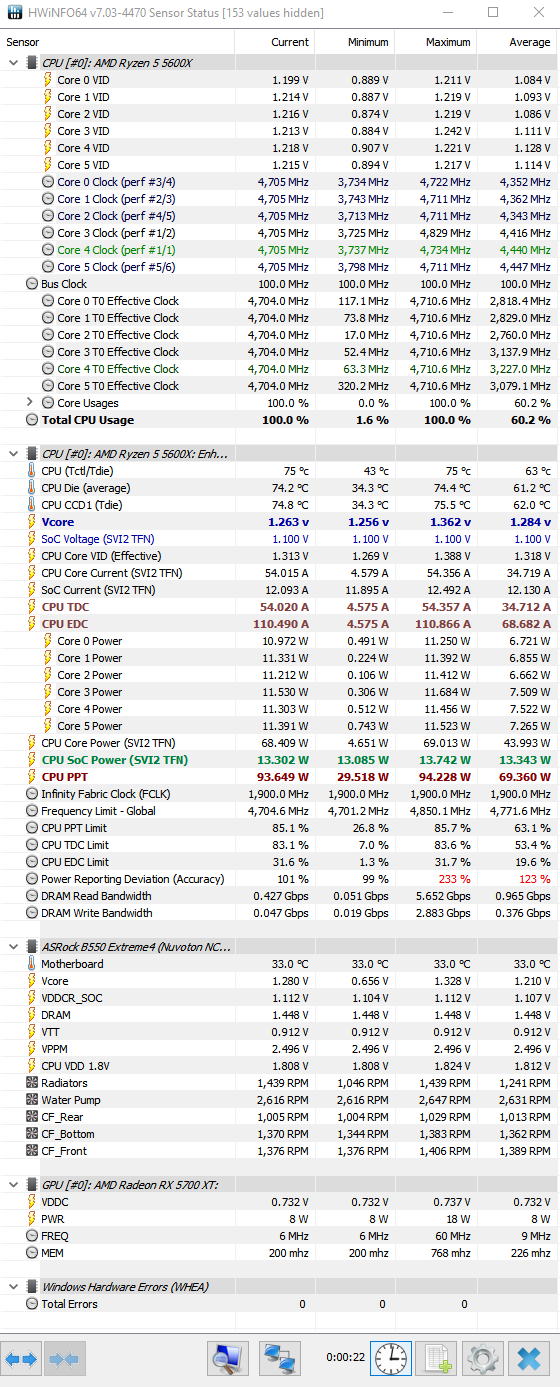Click the 4,829 MHz Core 3 maximum clock
560x1387 pixels.
coord(443,232)
